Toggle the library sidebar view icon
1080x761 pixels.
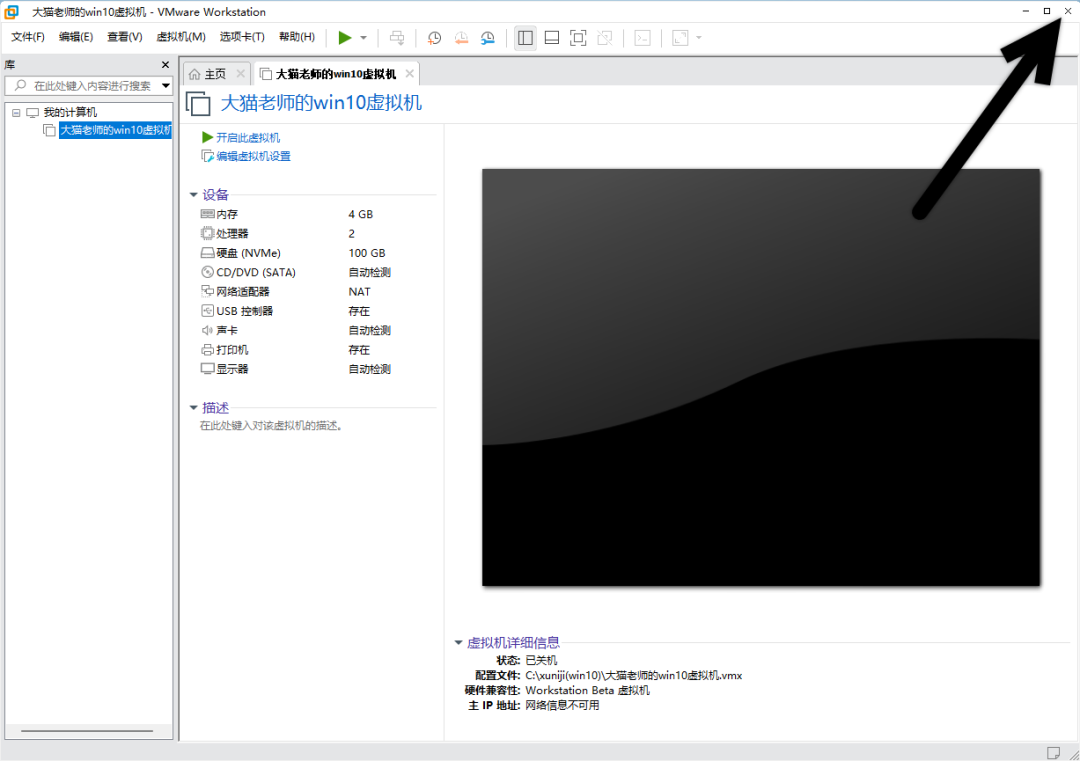(x=525, y=38)
